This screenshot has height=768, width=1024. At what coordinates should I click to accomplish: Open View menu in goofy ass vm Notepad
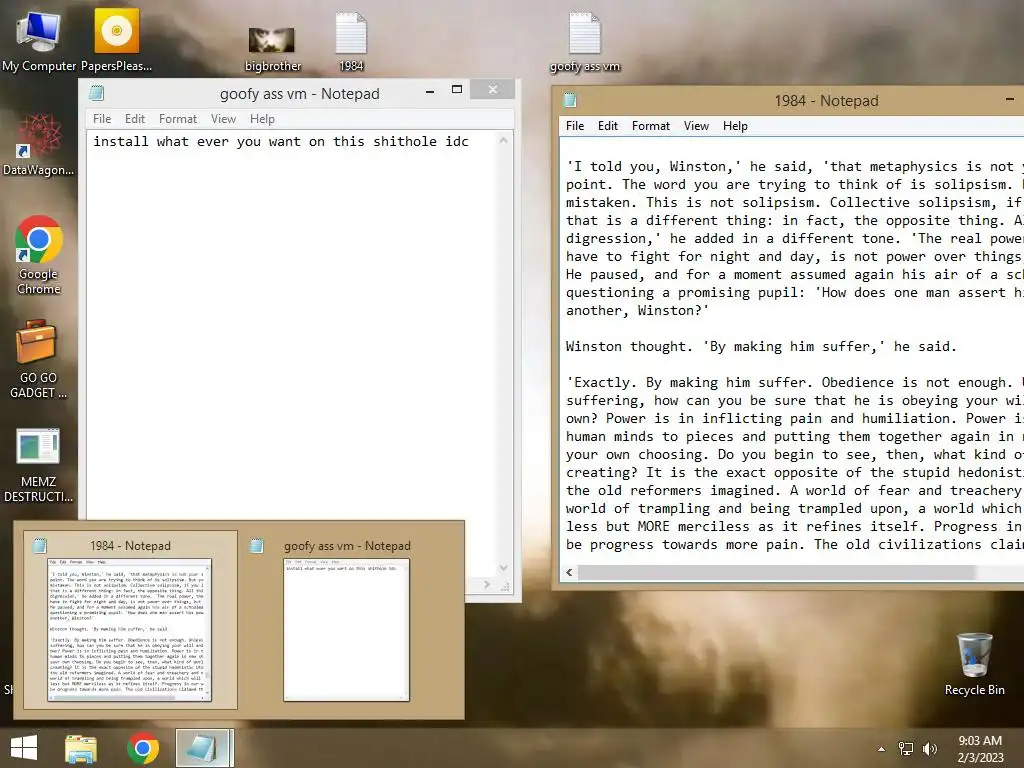coord(223,119)
